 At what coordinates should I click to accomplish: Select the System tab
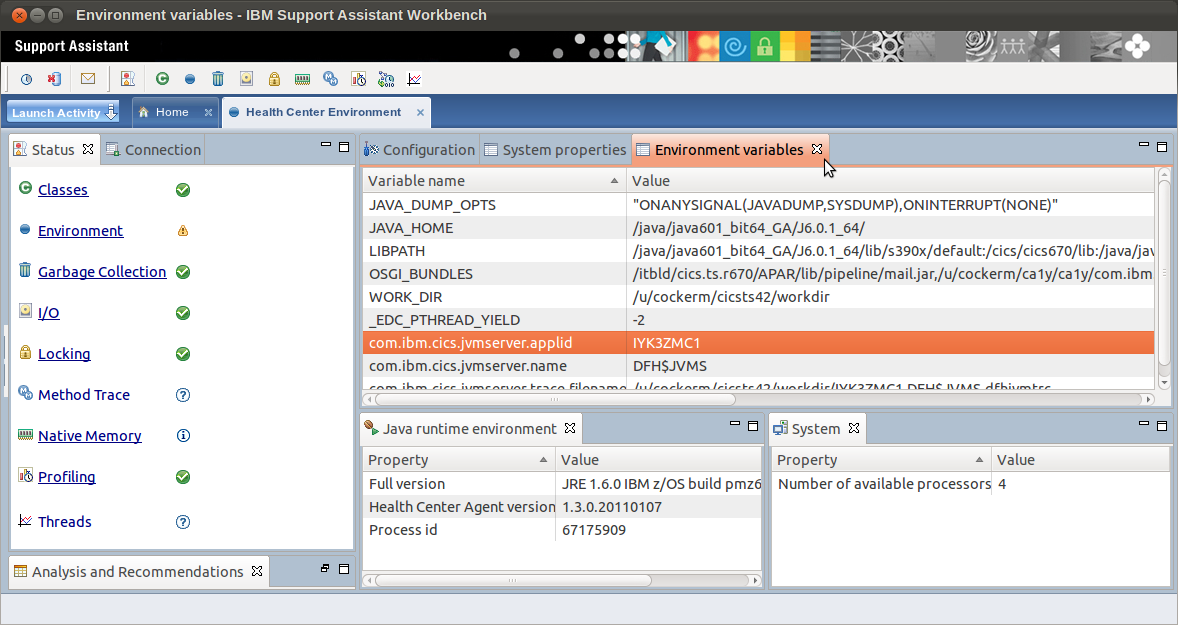(816, 428)
